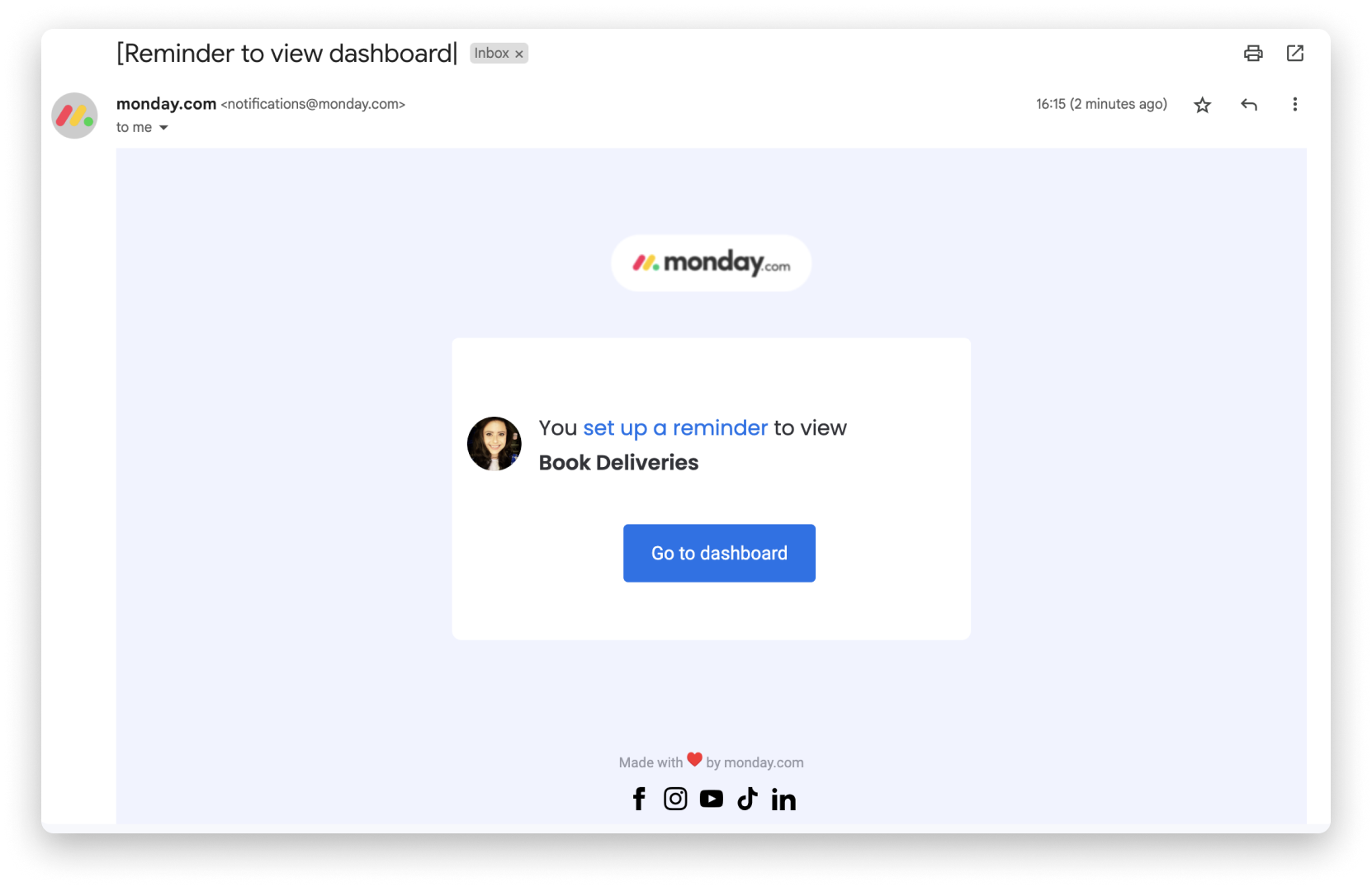Screen dimensions: 1372x887
Task: Click 'by monday.com' in the footer
Action: [755, 762]
